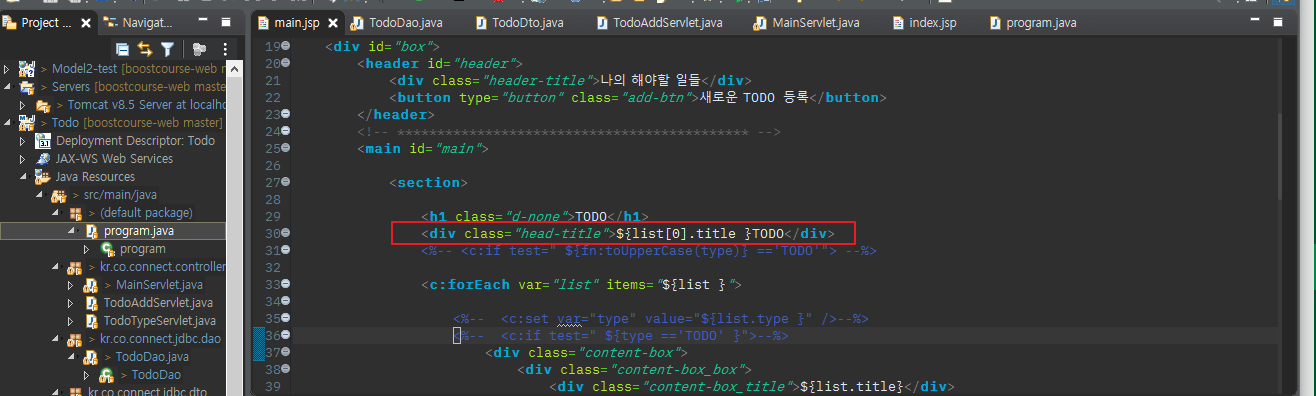Screen dimensions: 1316x396
Task: Open the Filter funnel icon in Project Explorer
Action: [x=168, y=48]
